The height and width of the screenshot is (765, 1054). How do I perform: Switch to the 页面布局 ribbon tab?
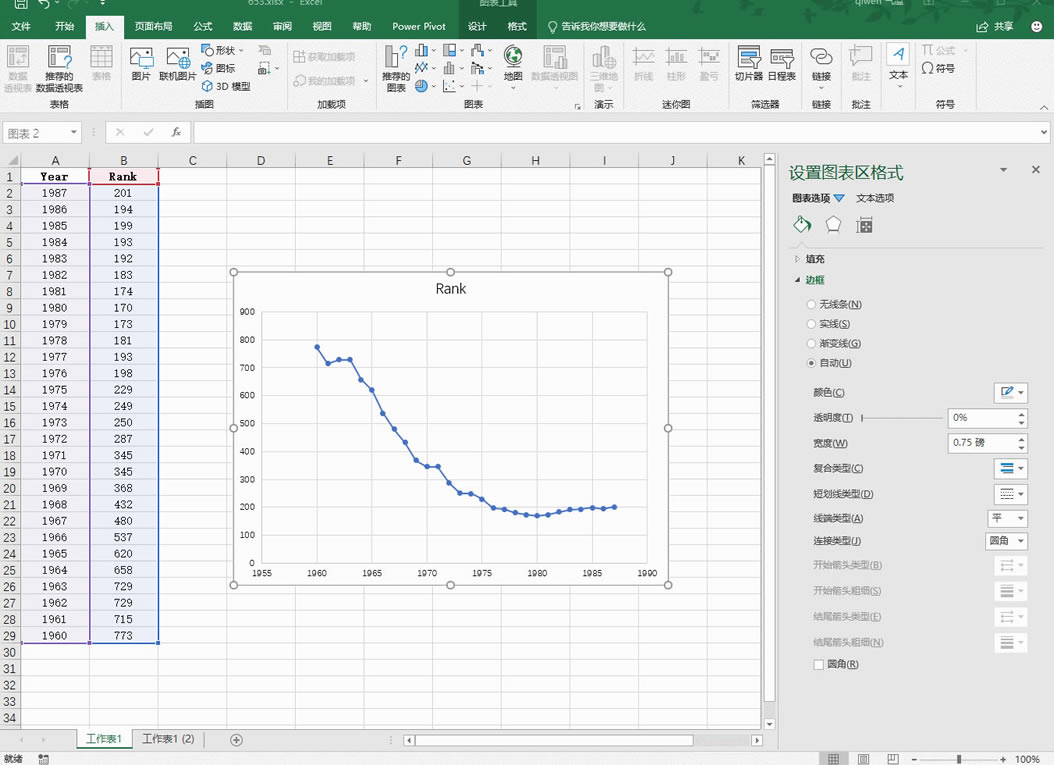click(152, 26)
